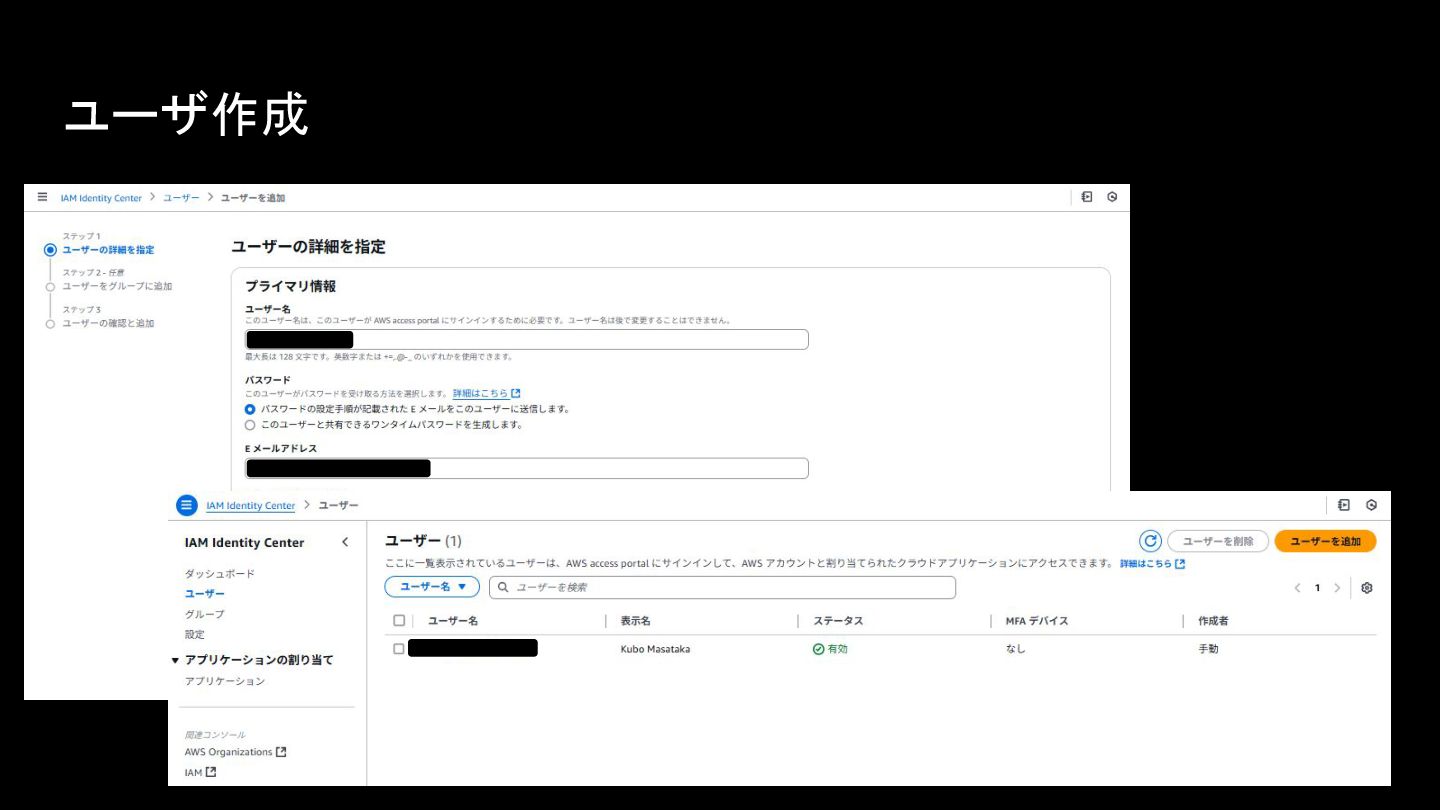The image size is (1440, 810).
Task: Click blue hamburger menu icon in users window
Action: pos(187,505)
